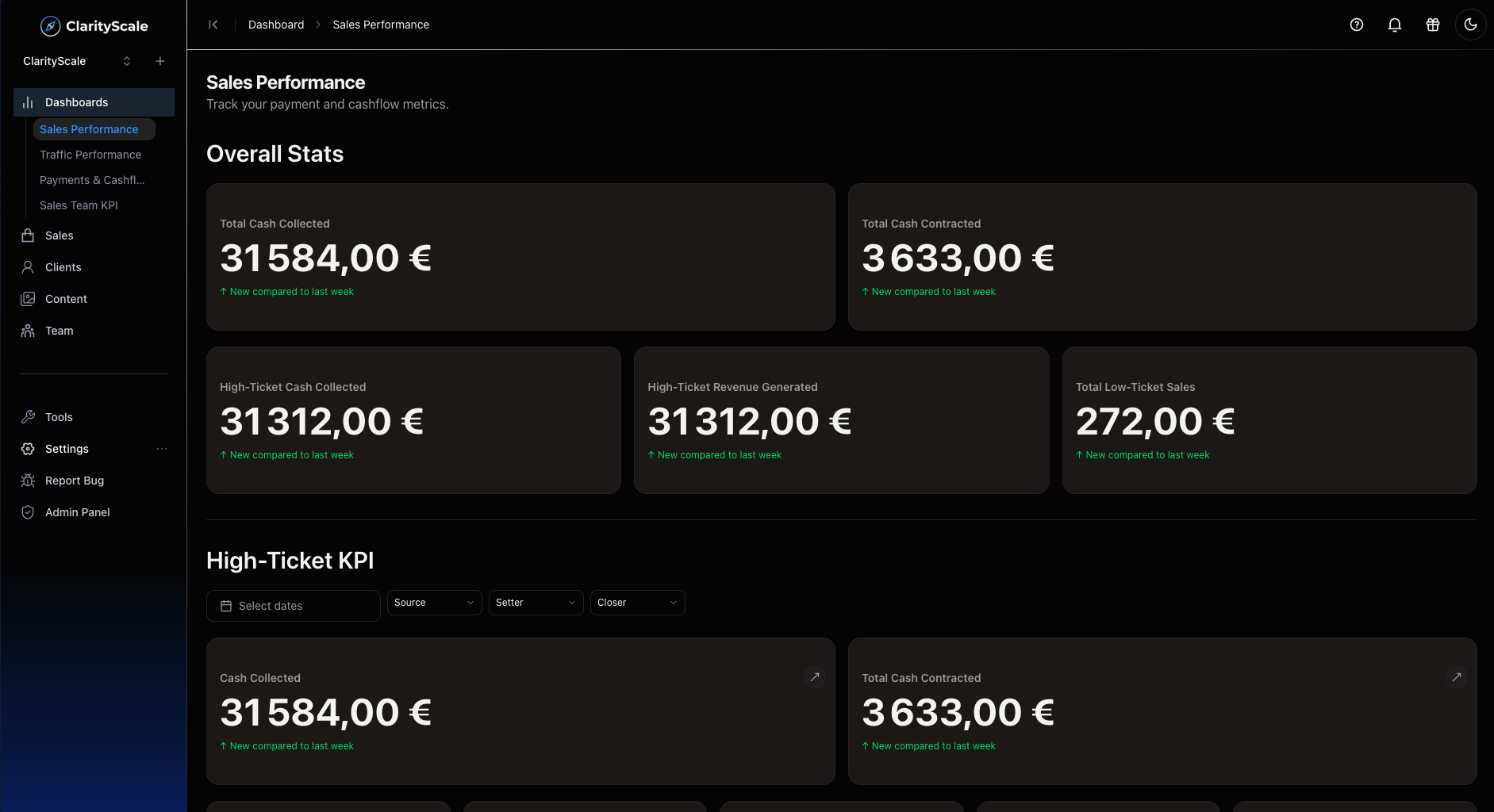Open the Admin Panel
This screenshot has width=1494, height=812.
pyautogui.click(x=77, y=512)
